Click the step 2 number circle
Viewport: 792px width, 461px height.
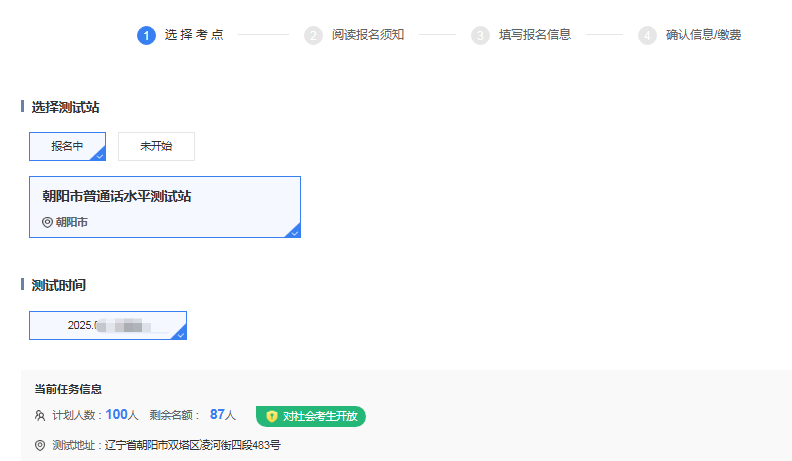pos(314,35)
